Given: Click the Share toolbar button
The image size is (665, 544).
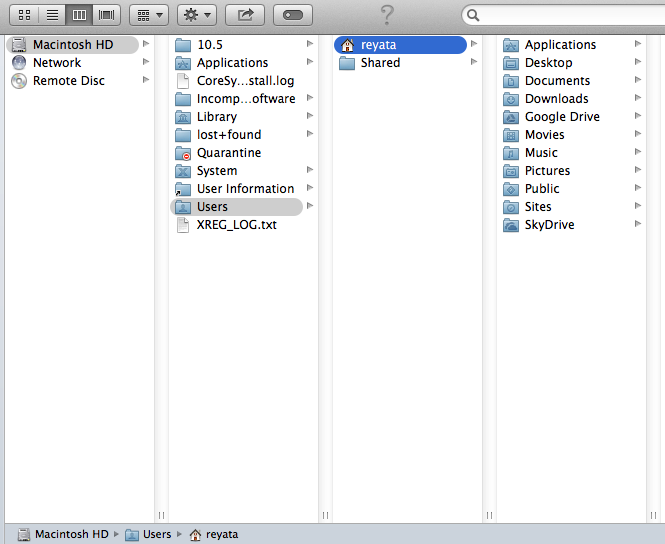Looking at the screenshot, I should pos(245,15).
